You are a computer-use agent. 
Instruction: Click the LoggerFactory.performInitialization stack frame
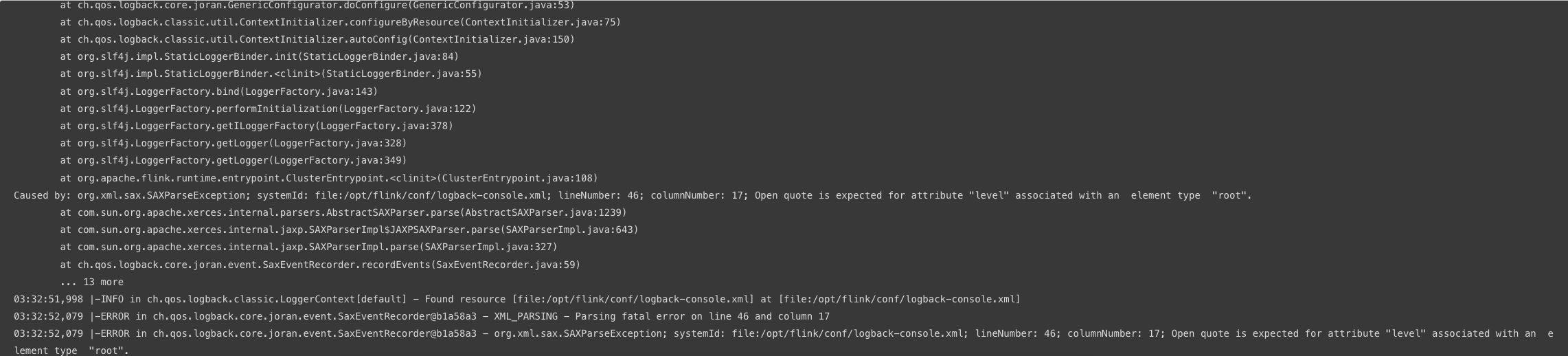point(268,109)
